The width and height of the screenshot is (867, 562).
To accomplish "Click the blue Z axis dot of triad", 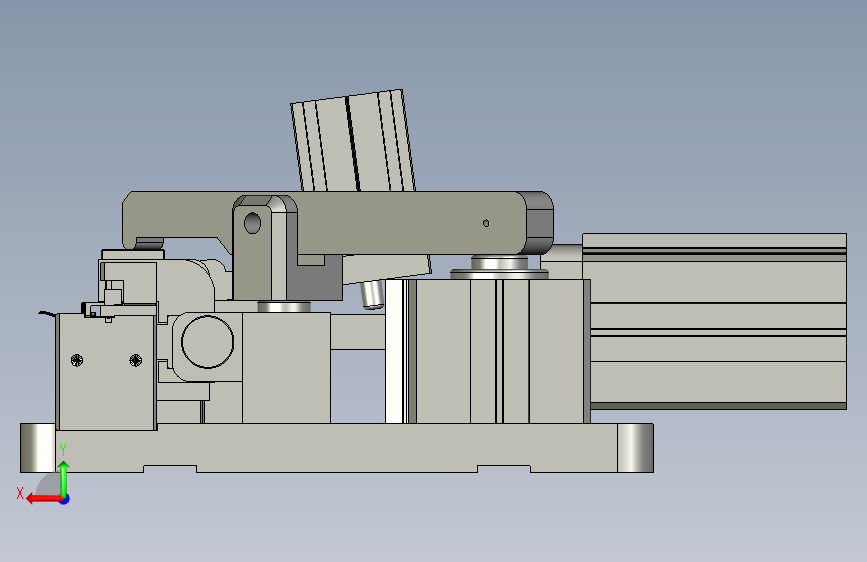I will click(65, 499).
